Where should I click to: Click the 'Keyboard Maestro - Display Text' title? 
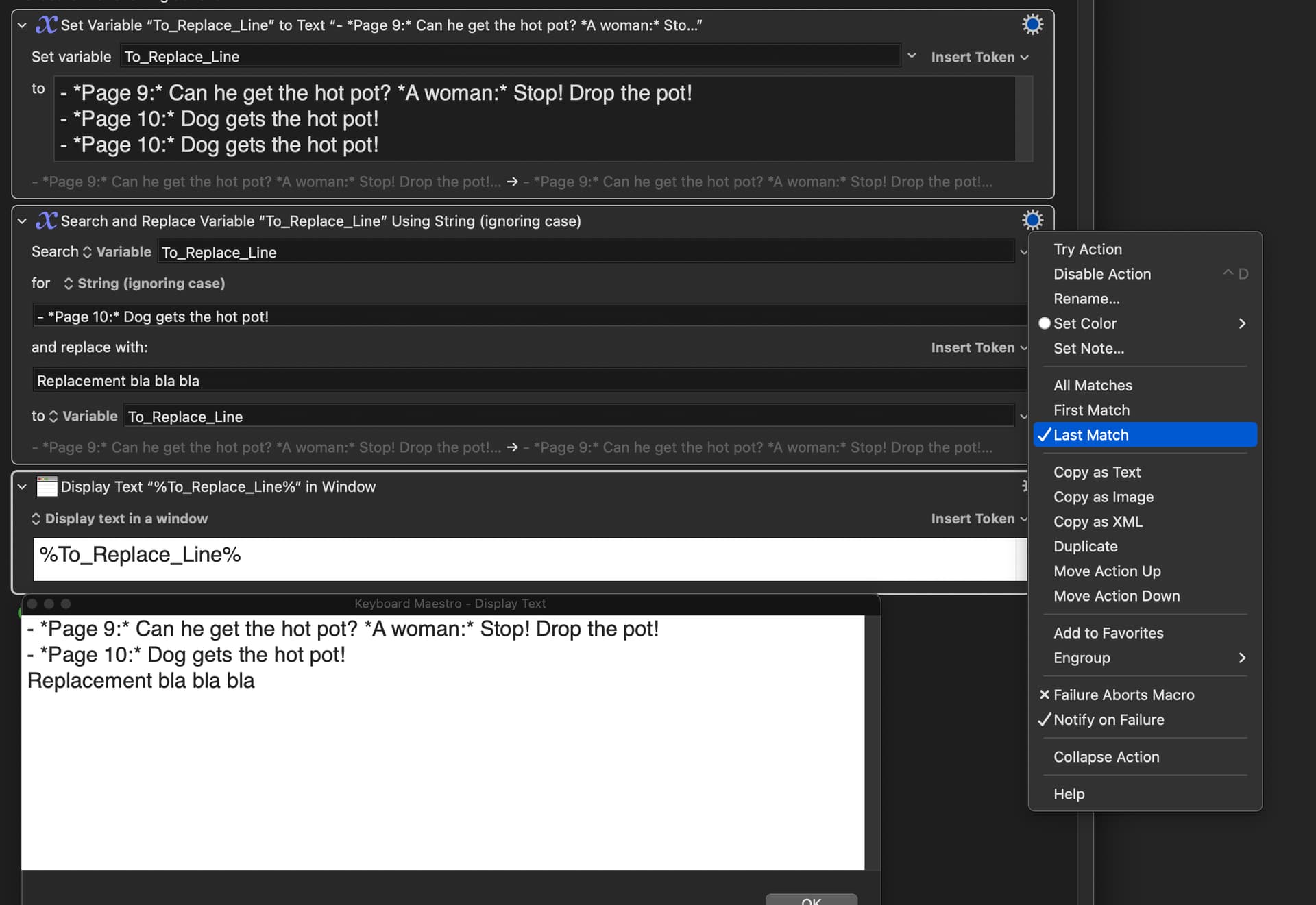coord(450,604)
